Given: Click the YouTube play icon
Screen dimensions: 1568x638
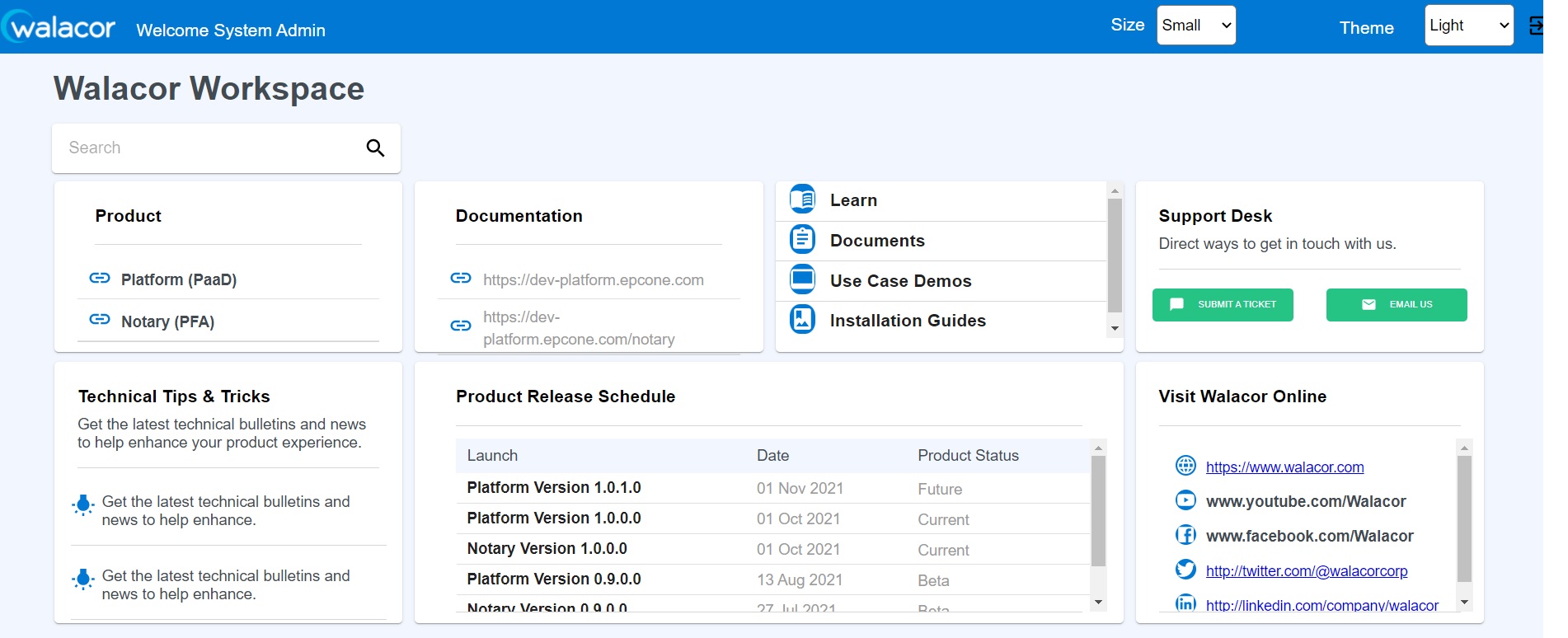Looking at the screenshot, I should 1185,500.
